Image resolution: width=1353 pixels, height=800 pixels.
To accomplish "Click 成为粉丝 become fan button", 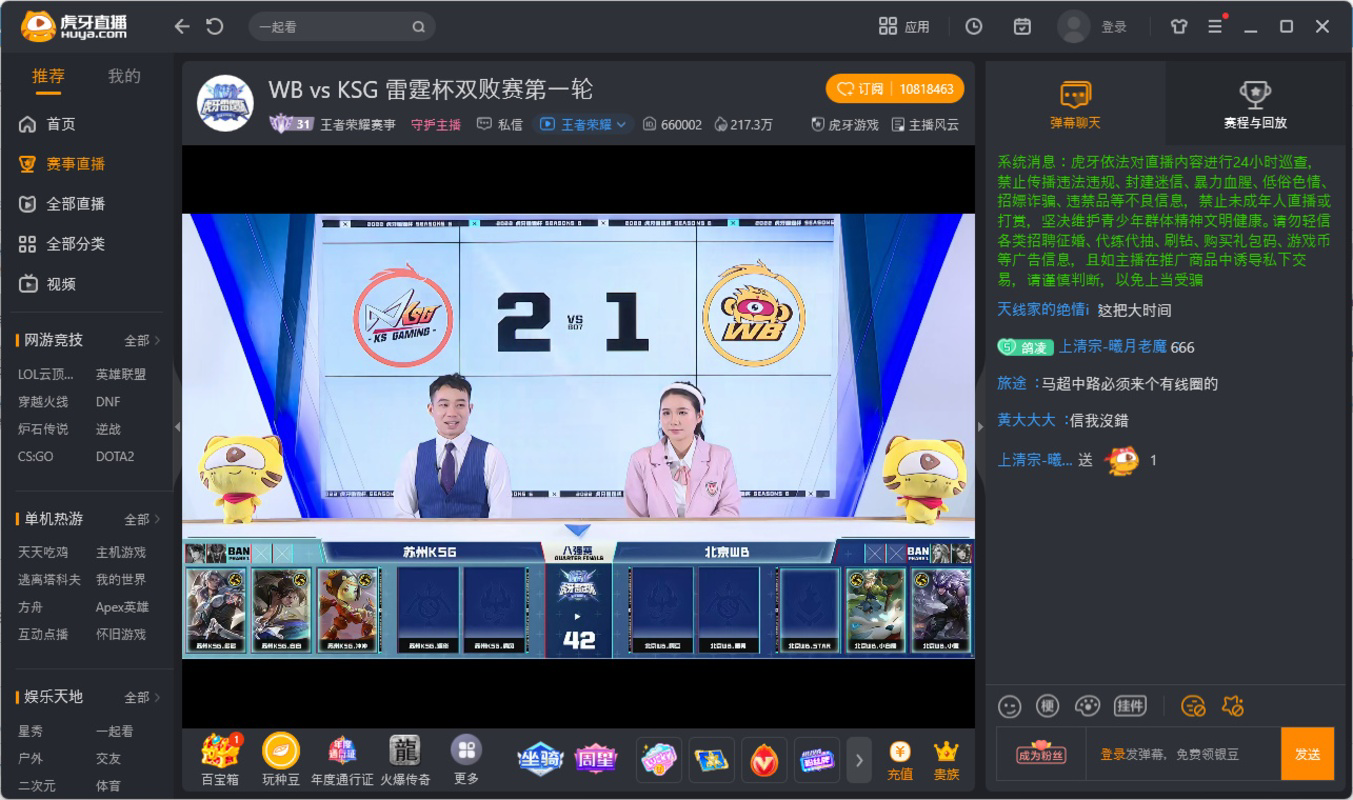I will pyautogui.click(x=1041, y=754).
